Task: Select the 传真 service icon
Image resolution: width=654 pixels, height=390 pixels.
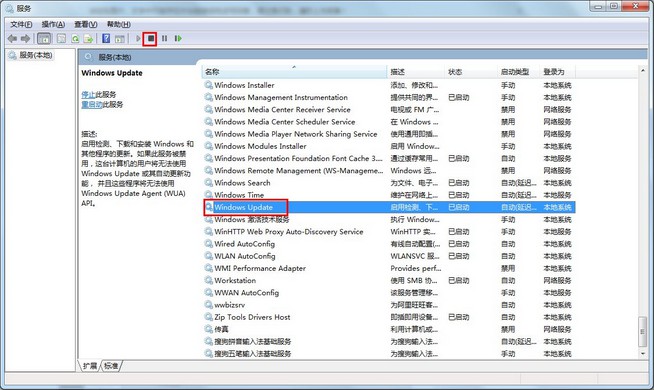Action: coord(208,329)
